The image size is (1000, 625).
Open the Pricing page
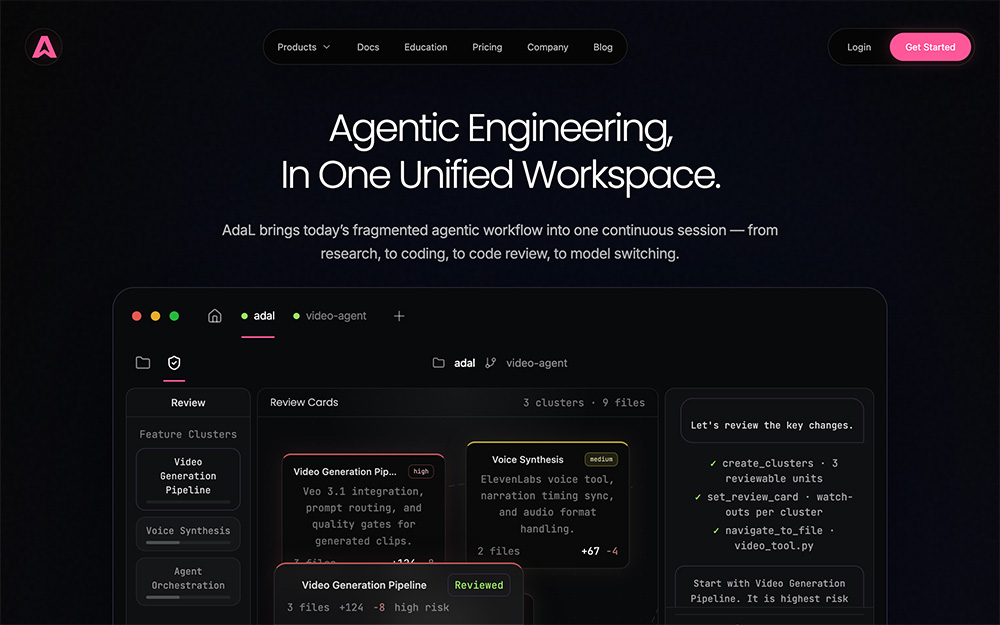487,47
